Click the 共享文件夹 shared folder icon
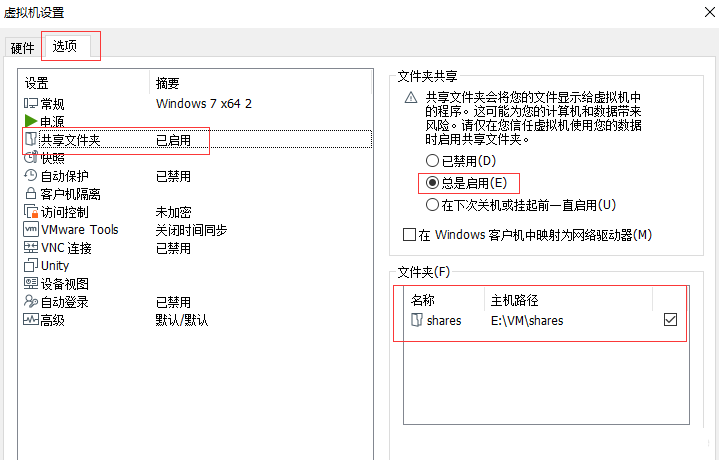 [31, 139]
